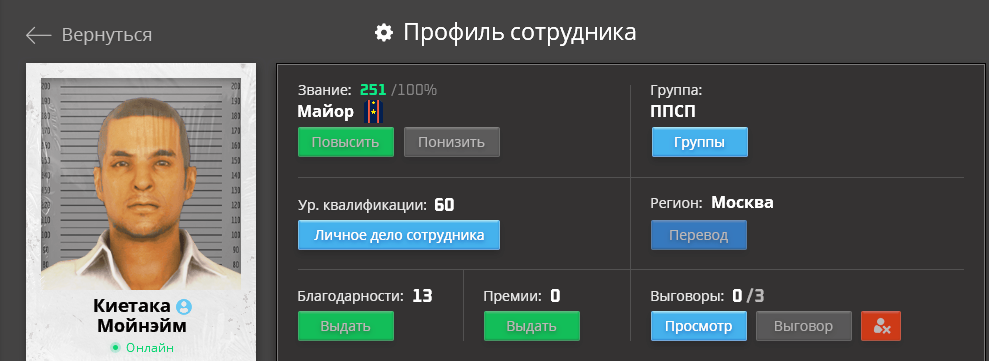This screenshot has height=361, width=989.
Task: Promote employee with Повысить button
Action: pyautogui.click(x=346, y=142)
